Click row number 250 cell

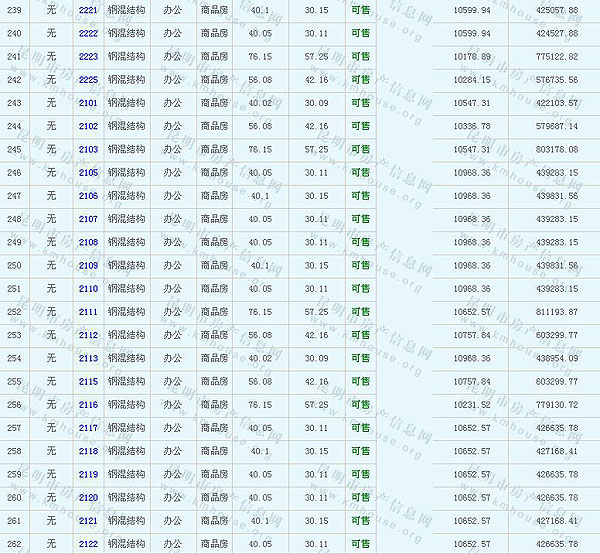pyautogui.click(x=14, y=265)
